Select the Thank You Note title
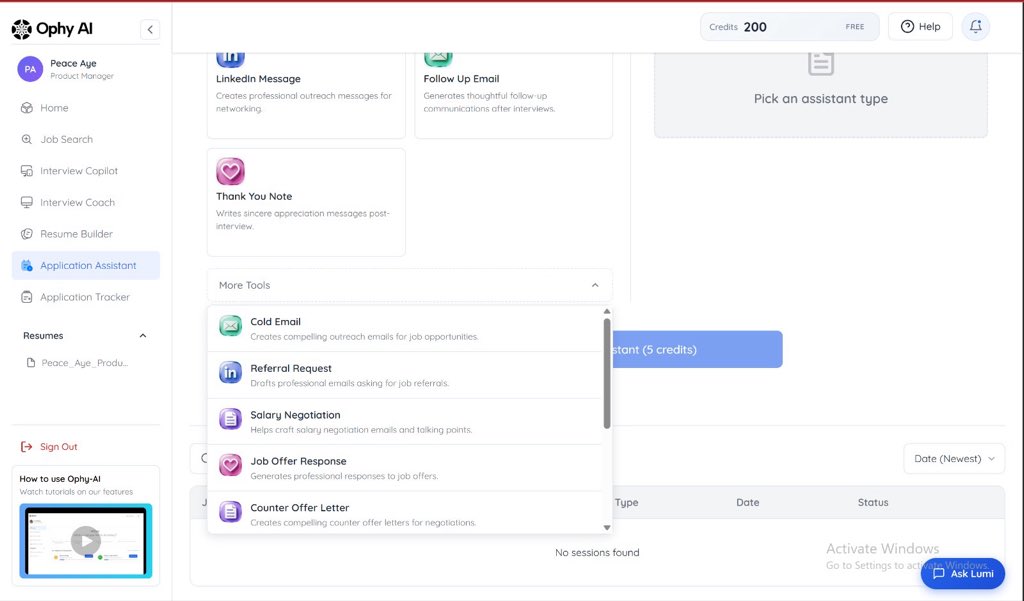Image resolution: width=1024 pixels, height=601 pixels. click(254, 196)
